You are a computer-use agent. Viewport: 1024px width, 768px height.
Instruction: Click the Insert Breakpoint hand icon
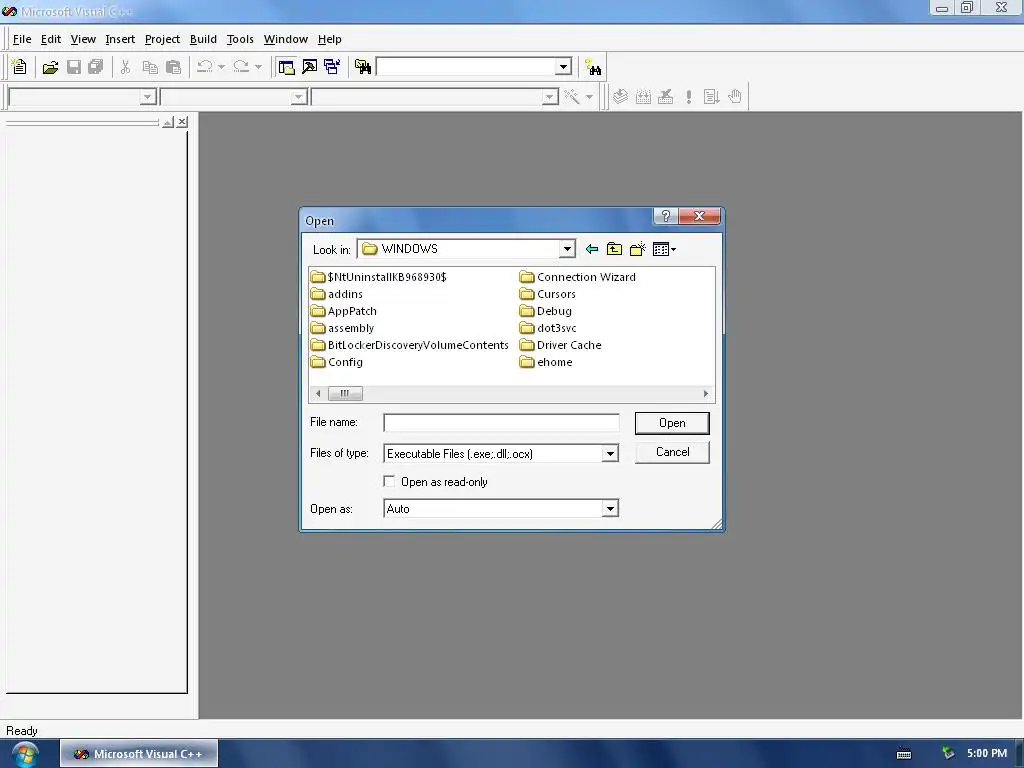(x=735, y=97)
